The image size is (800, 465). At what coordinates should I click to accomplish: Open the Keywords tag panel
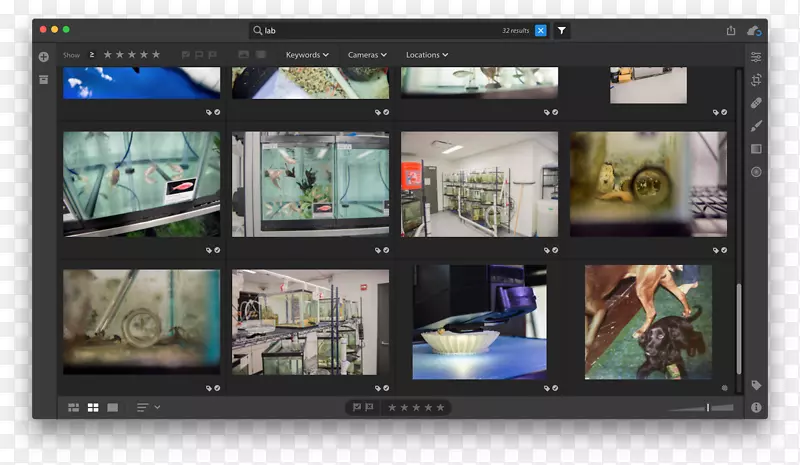(756, 385)
